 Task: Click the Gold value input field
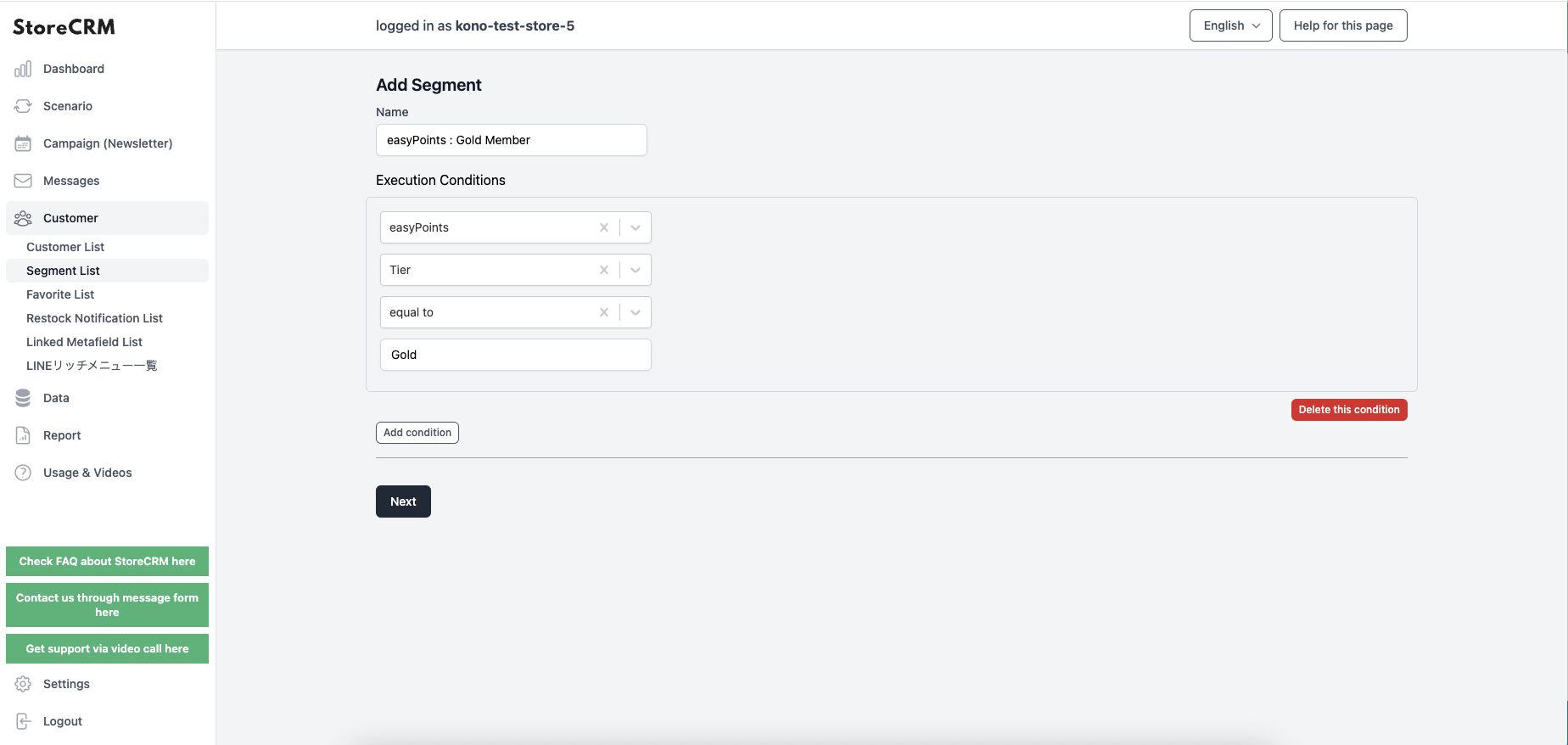point(516,355)
